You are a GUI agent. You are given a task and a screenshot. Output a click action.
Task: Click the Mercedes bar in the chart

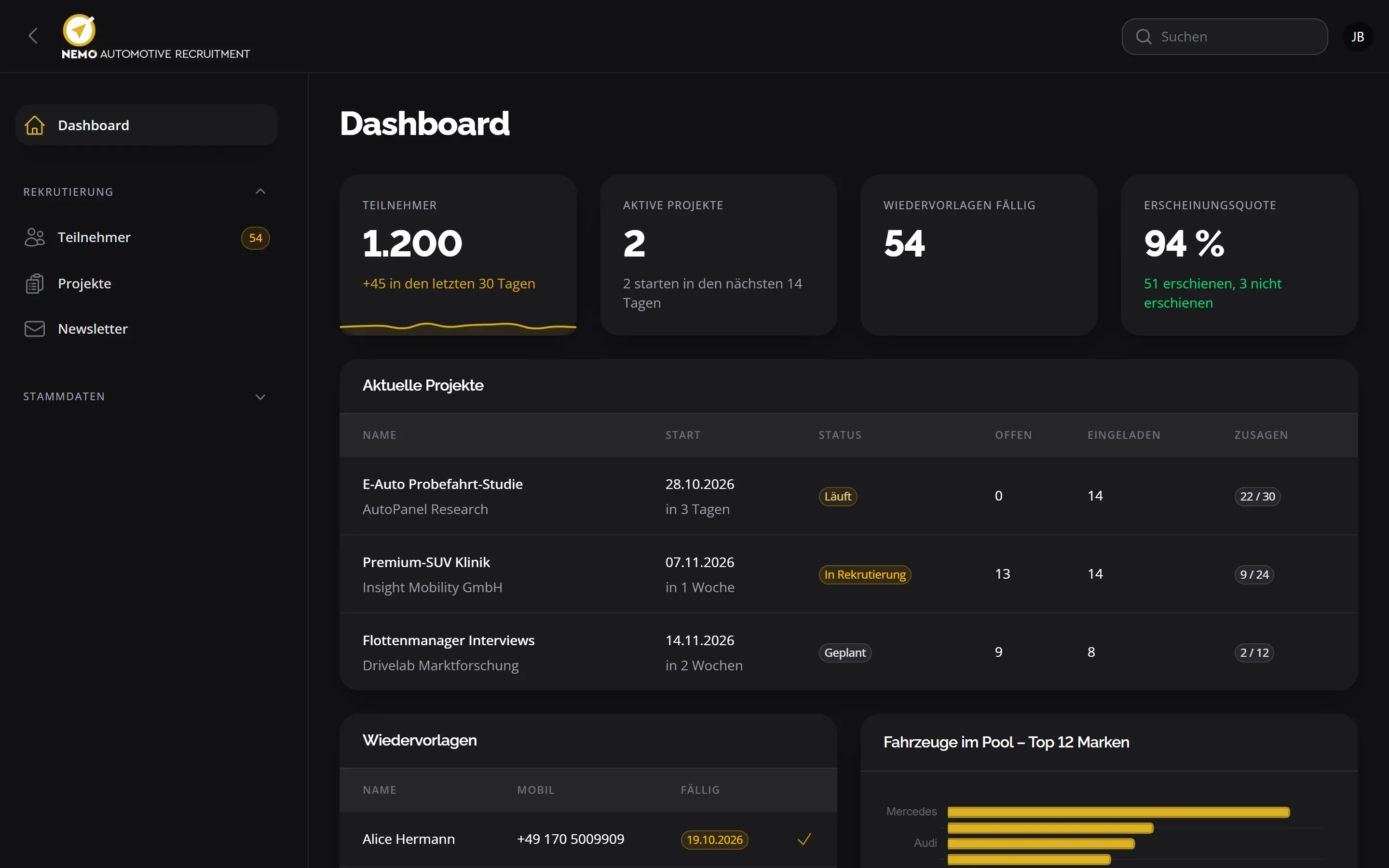pos(1118,813)
